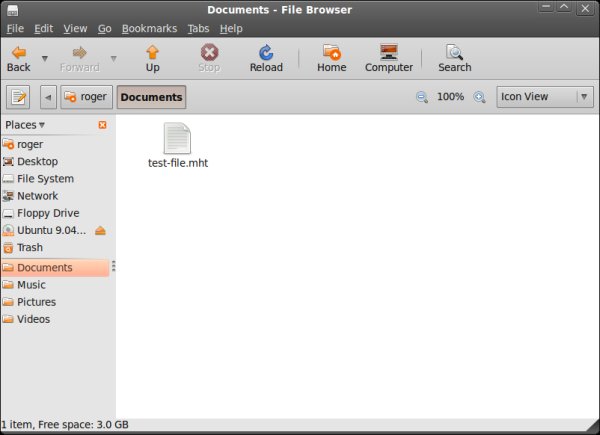Click the path bar left scroll arrow
The height and width of the screenshot is (435, 600).
click(x=48, y=97)
